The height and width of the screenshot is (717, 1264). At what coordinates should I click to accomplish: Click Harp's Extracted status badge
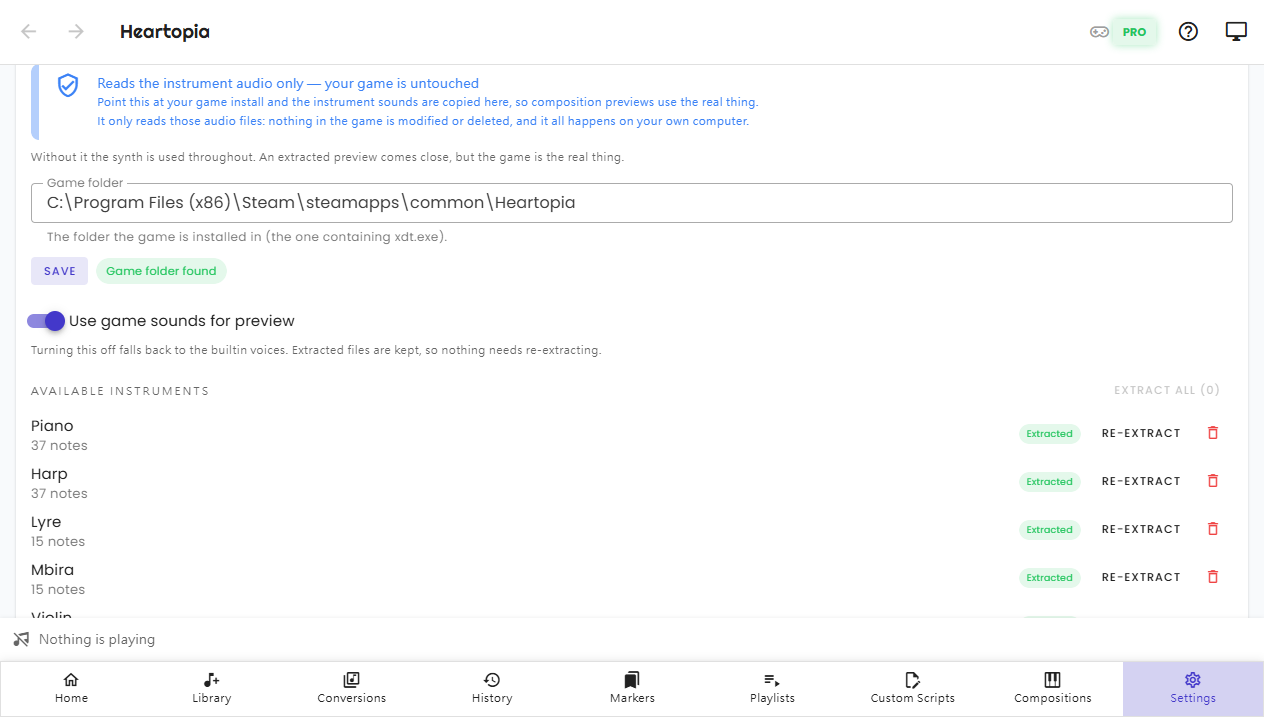pos(1049,482)
